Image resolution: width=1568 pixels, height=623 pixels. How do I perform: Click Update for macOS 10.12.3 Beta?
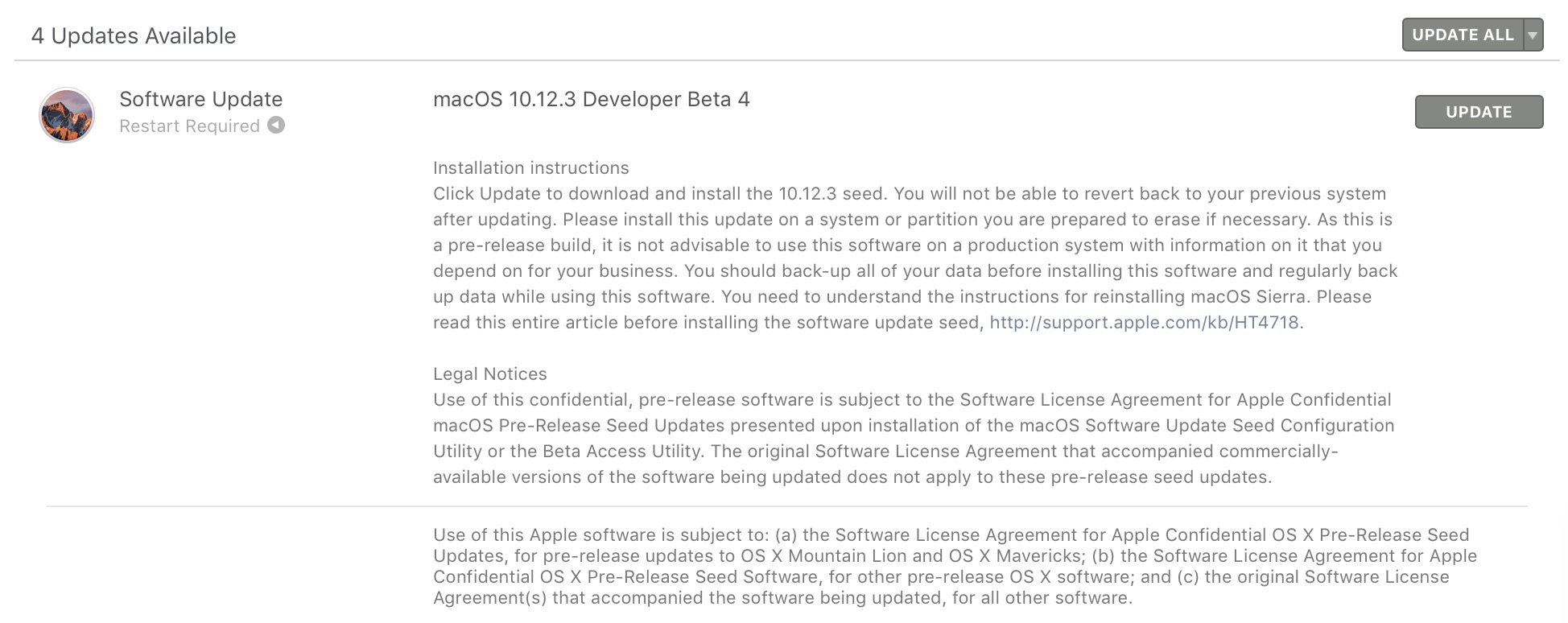click(x=1479, y=112)
